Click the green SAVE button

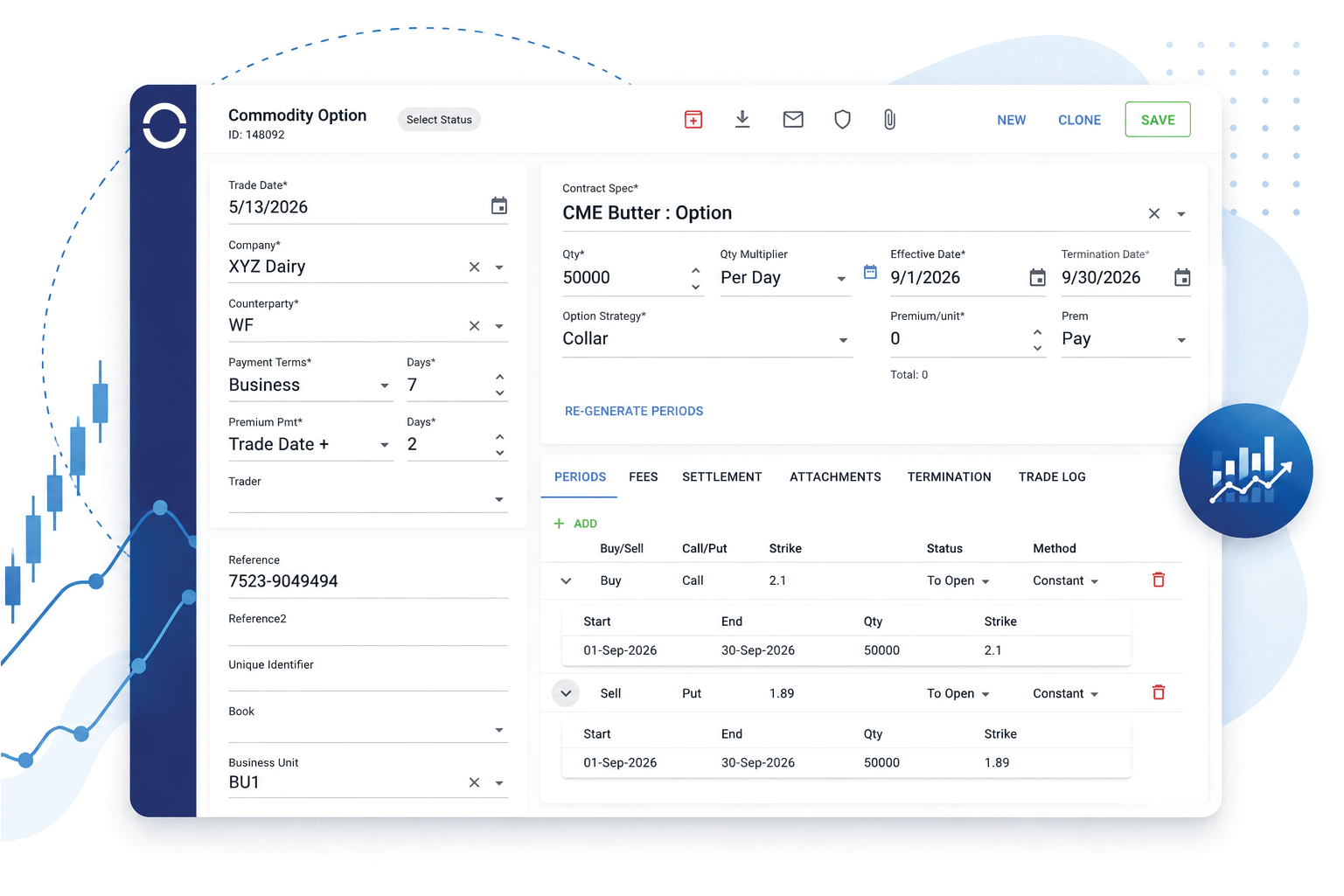click(x=1158, y=120)
